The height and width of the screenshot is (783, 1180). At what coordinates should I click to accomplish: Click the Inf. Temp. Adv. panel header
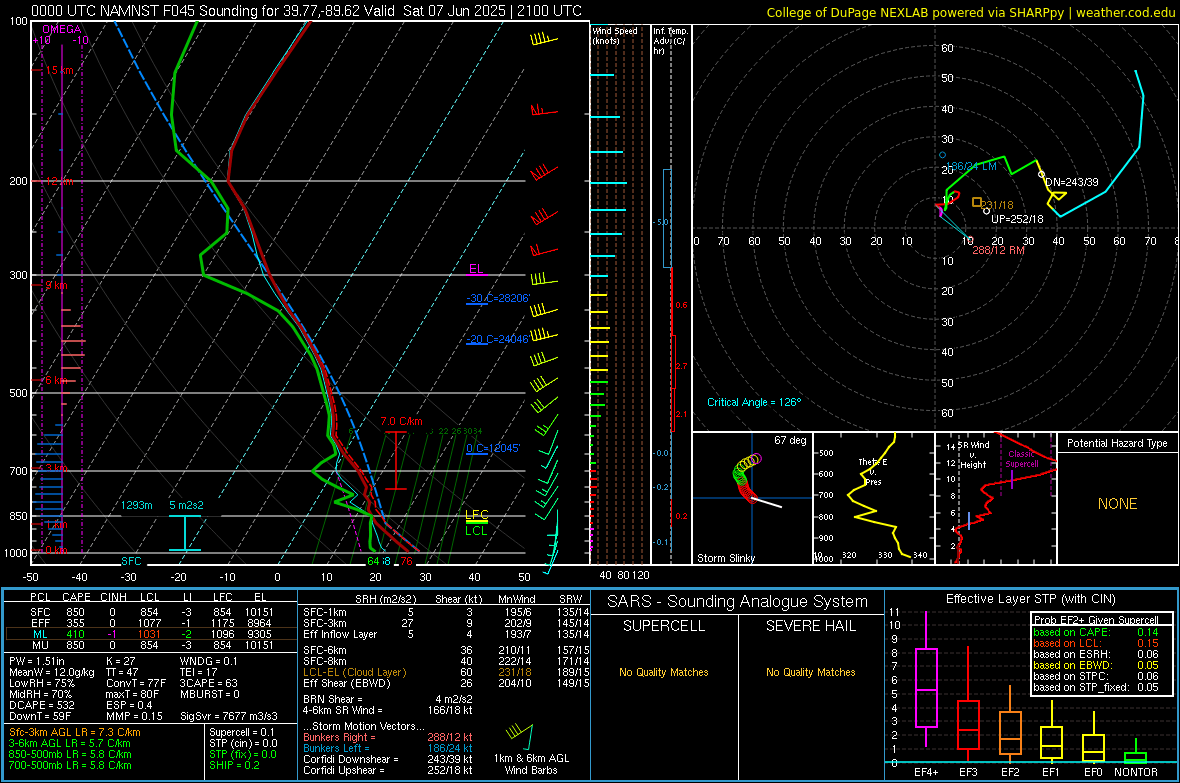[x=670, y=41]
